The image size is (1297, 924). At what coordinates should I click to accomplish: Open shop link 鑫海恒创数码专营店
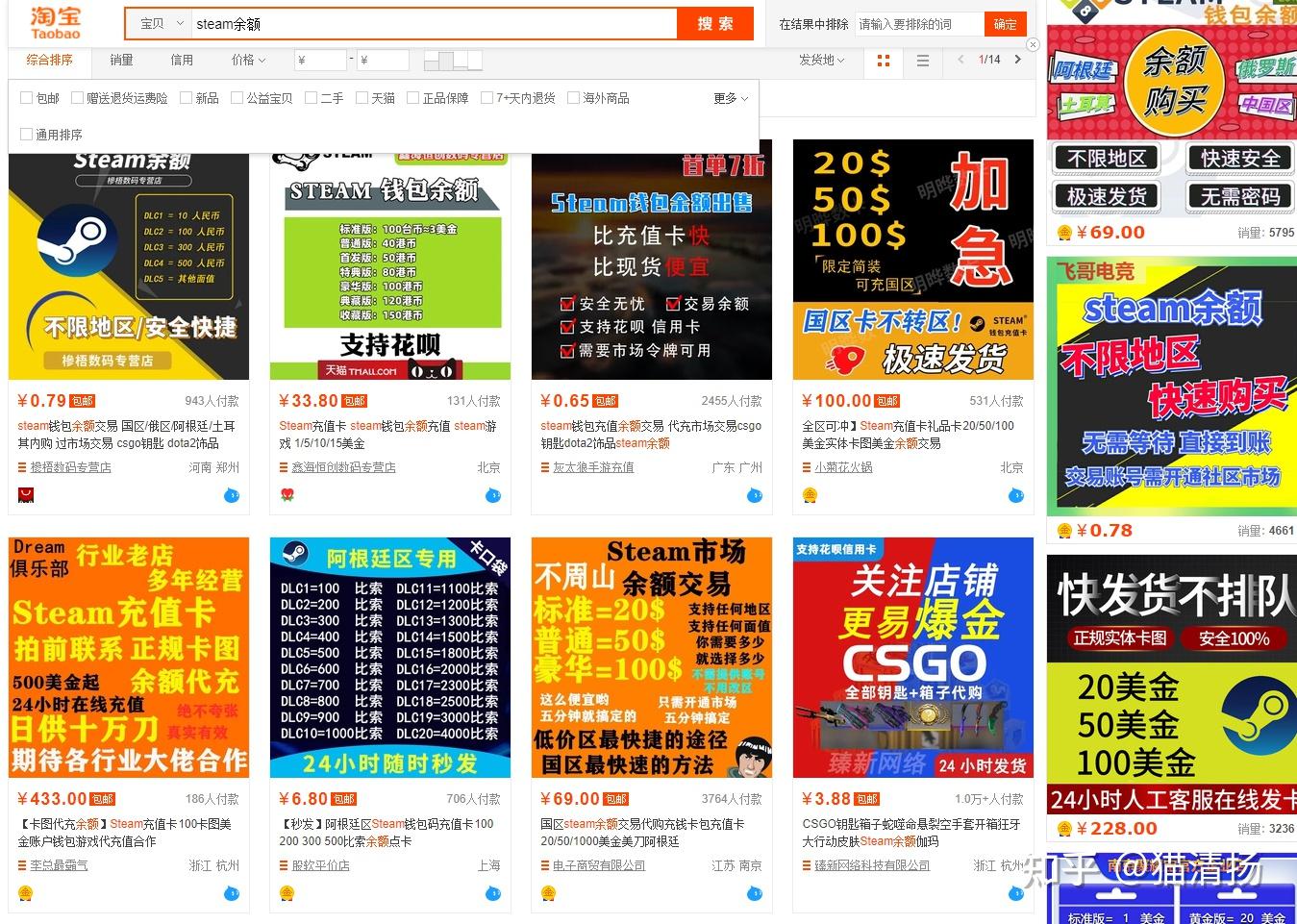[343, 467]
